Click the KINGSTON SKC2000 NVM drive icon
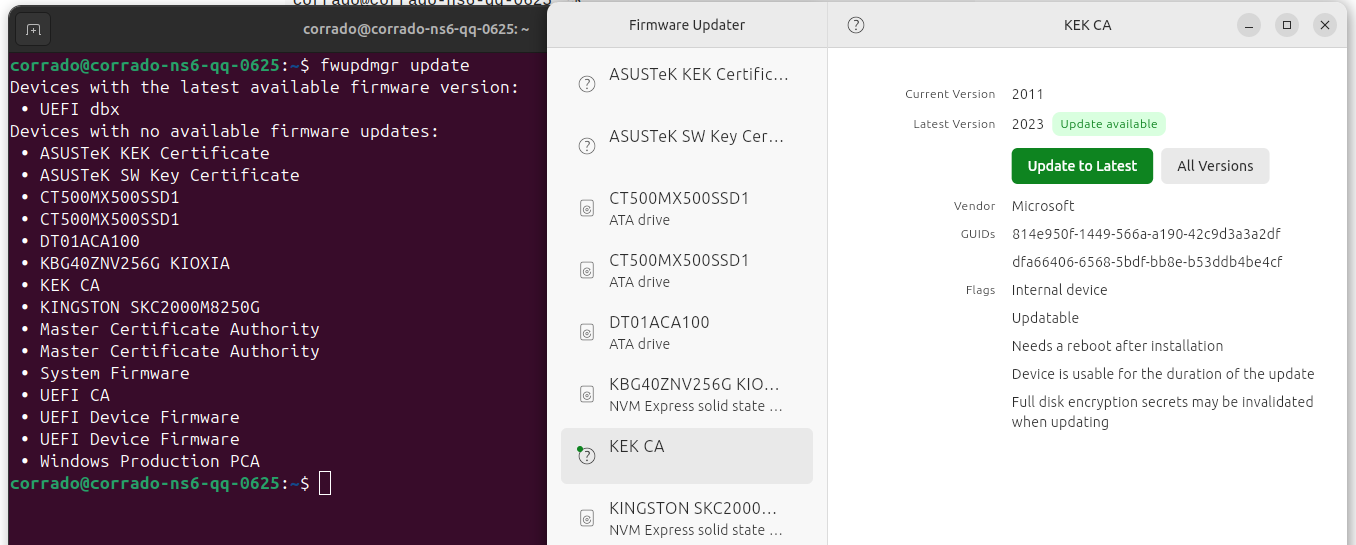1356x545 pixels. [x=587, y=518]
